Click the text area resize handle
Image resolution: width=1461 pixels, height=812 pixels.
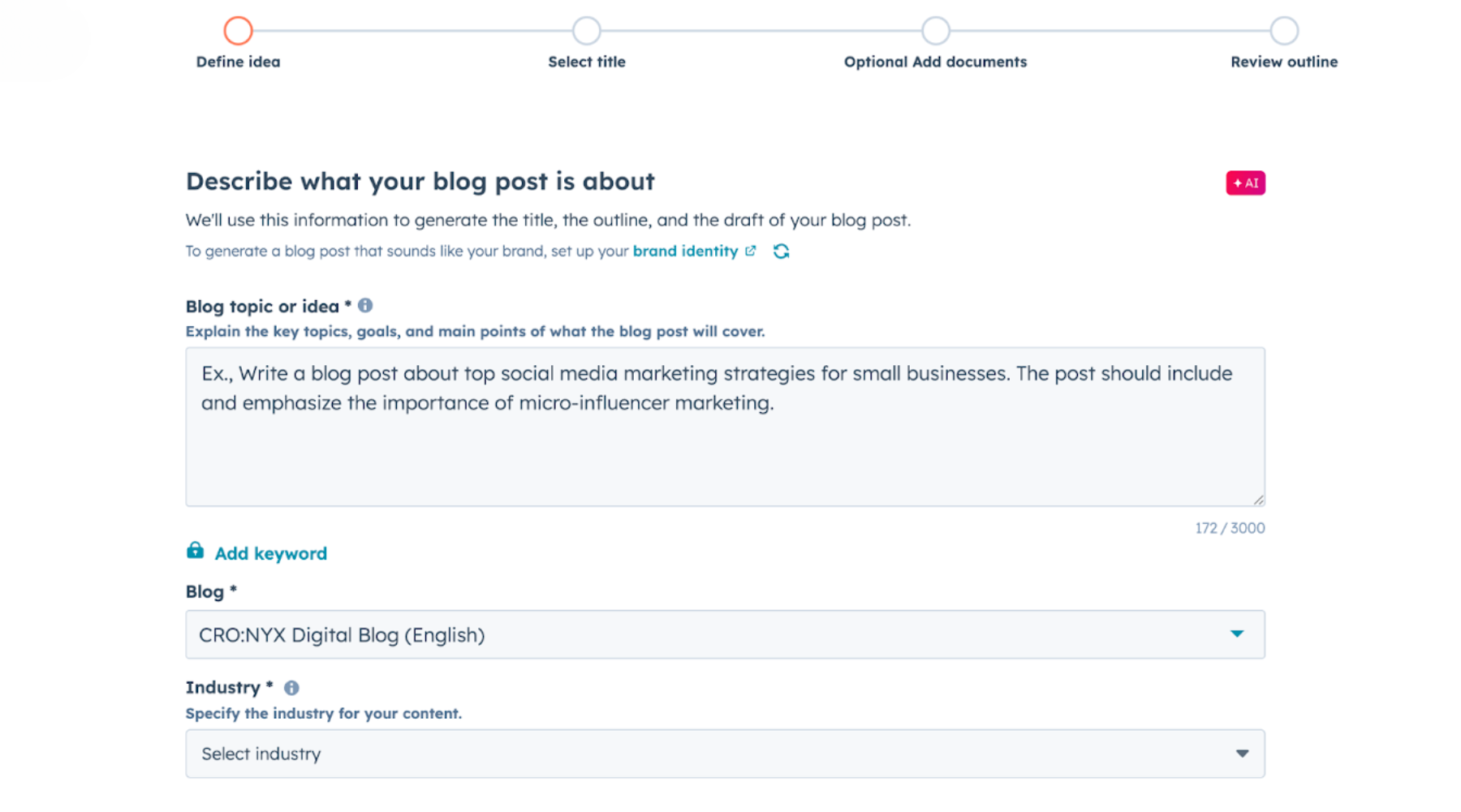[1257, 500]
